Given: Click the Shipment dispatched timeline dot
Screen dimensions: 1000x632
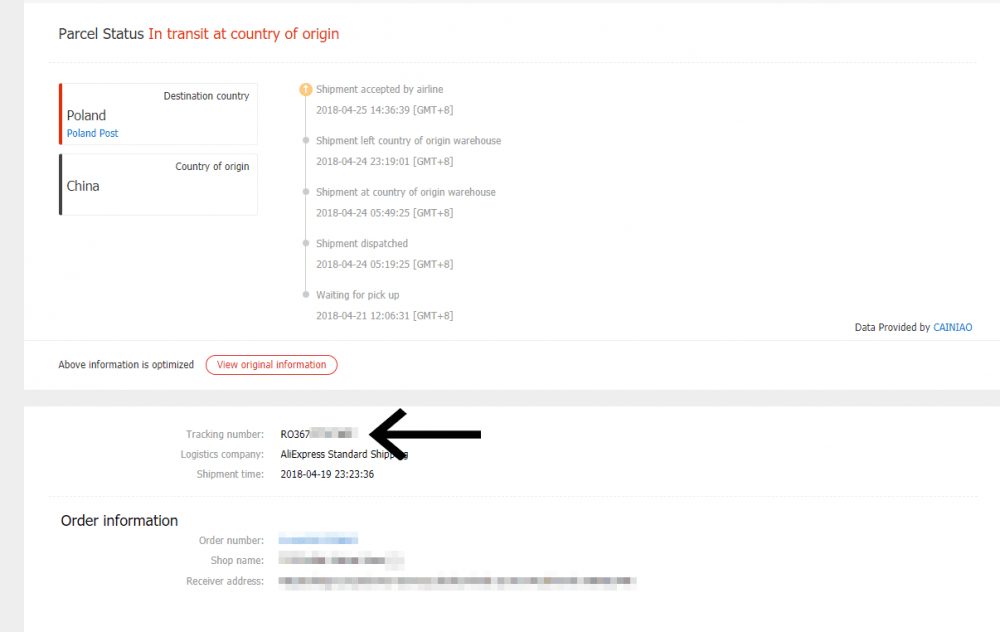Looking at the screenshot, I should pyautogui.click(x=306, y=243).
